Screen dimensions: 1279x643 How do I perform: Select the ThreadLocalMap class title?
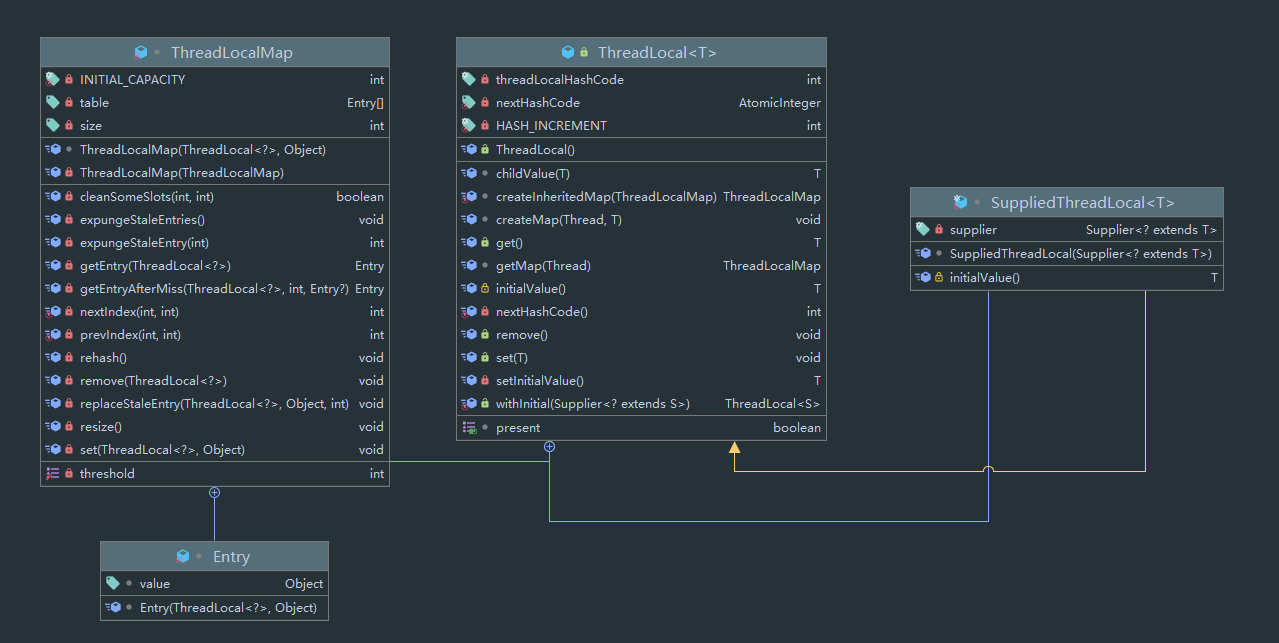[x=231, y=53]
